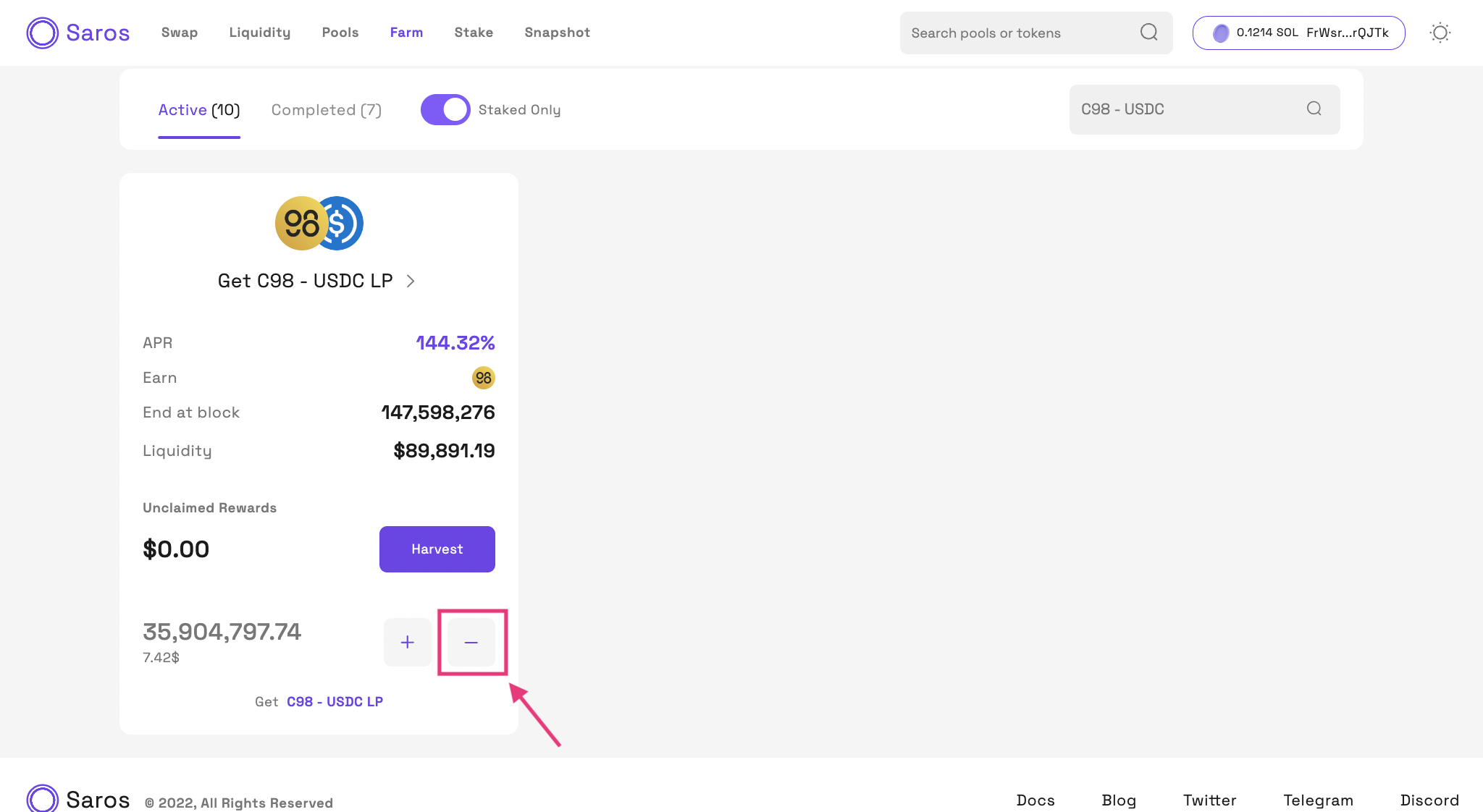Screen dimensions: 1483x812
Task: Click the Search pools or tokens field
Action: (1021, 33)
